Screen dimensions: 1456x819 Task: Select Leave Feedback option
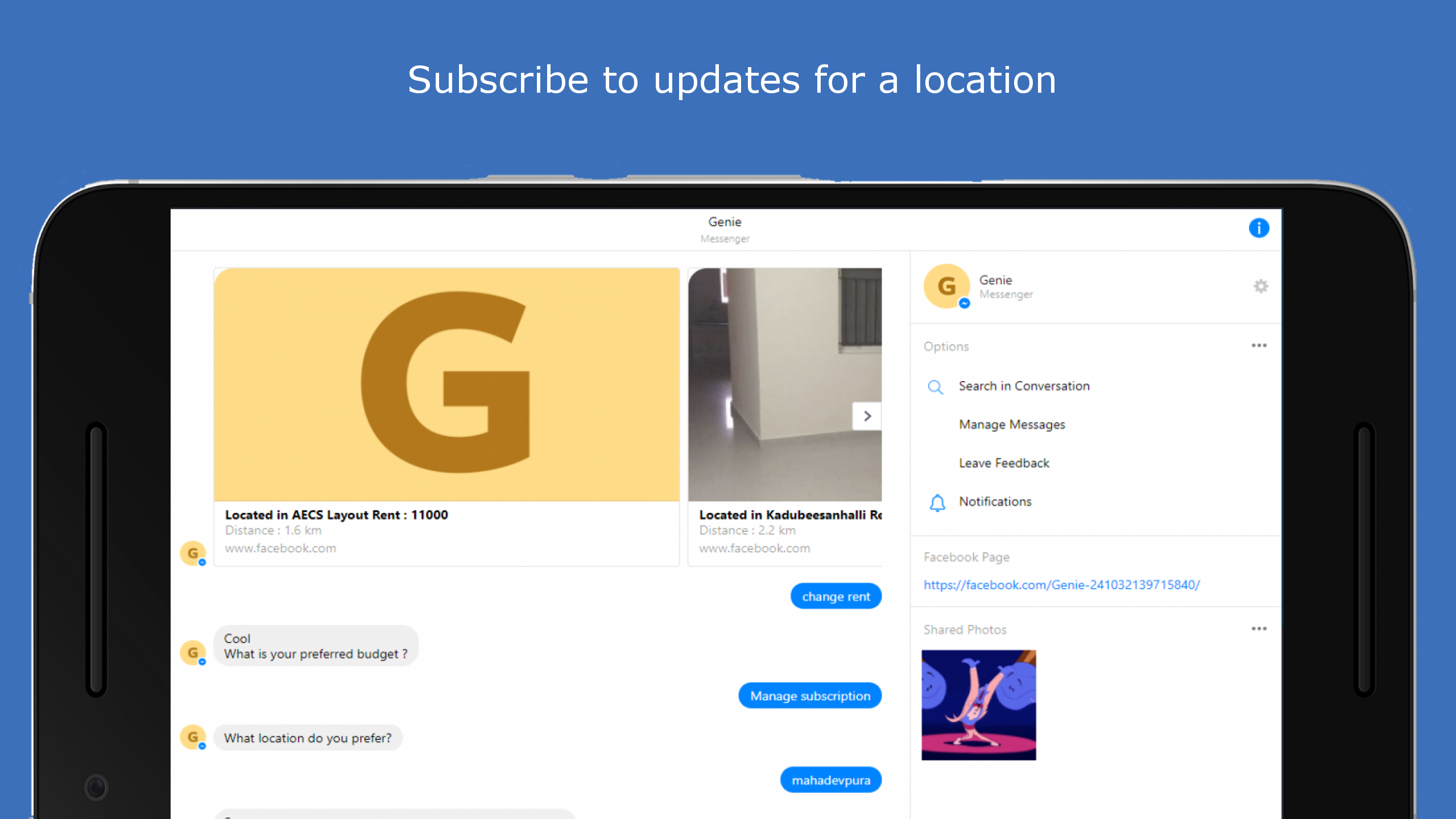1004,463
